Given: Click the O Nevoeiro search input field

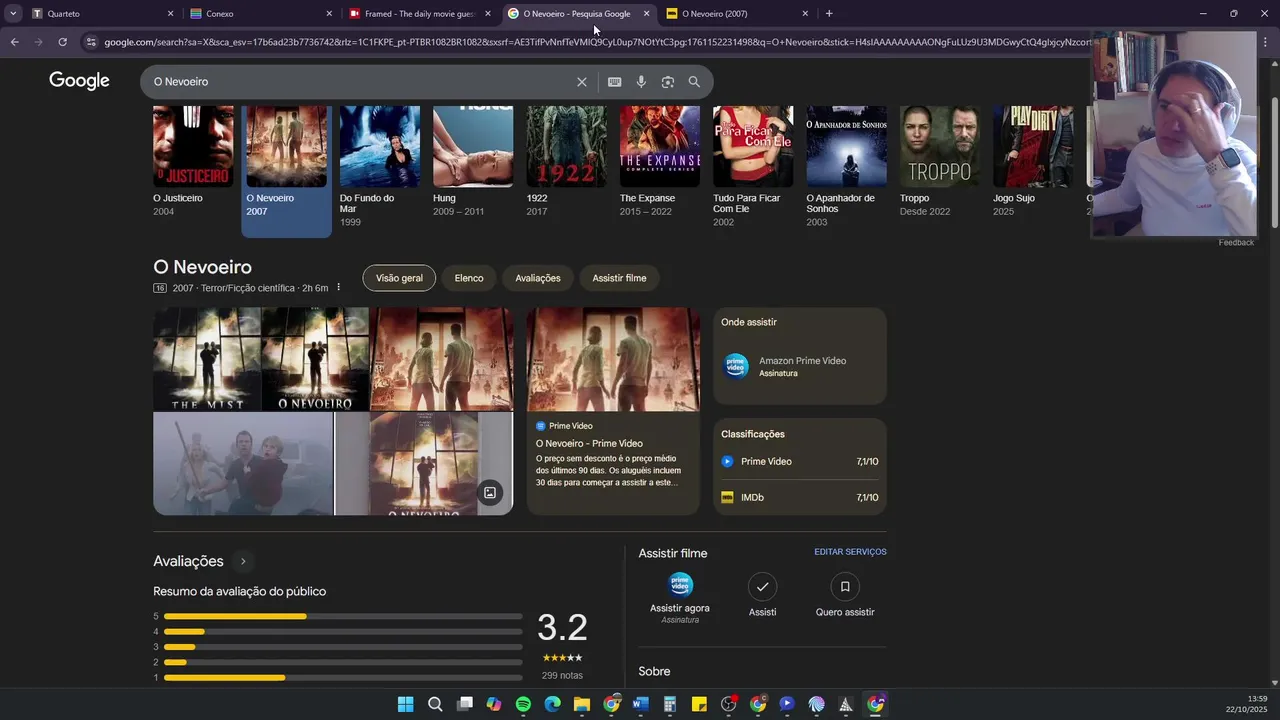Looking at the screenshot, I should coord(360,82).
